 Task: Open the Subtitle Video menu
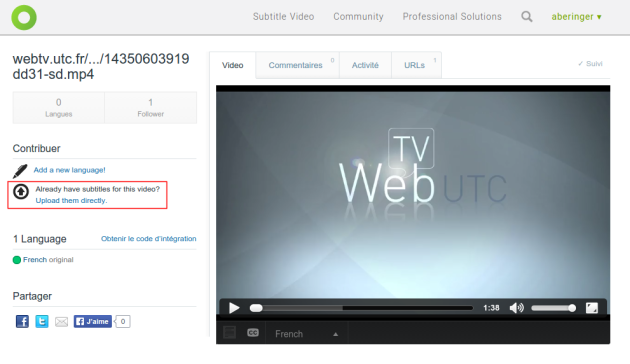(283, 16)
